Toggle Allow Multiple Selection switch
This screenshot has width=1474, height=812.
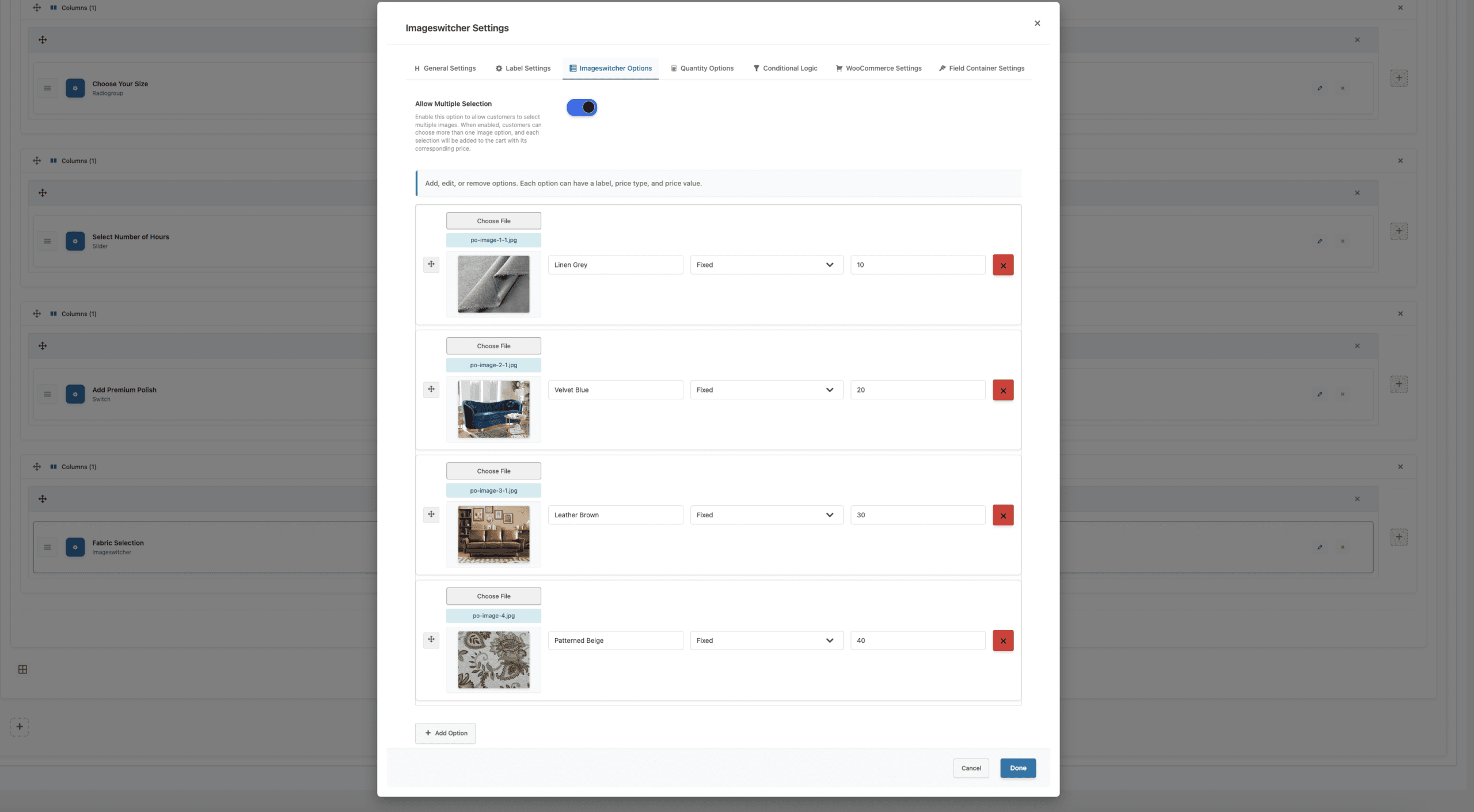click(582, 108)
